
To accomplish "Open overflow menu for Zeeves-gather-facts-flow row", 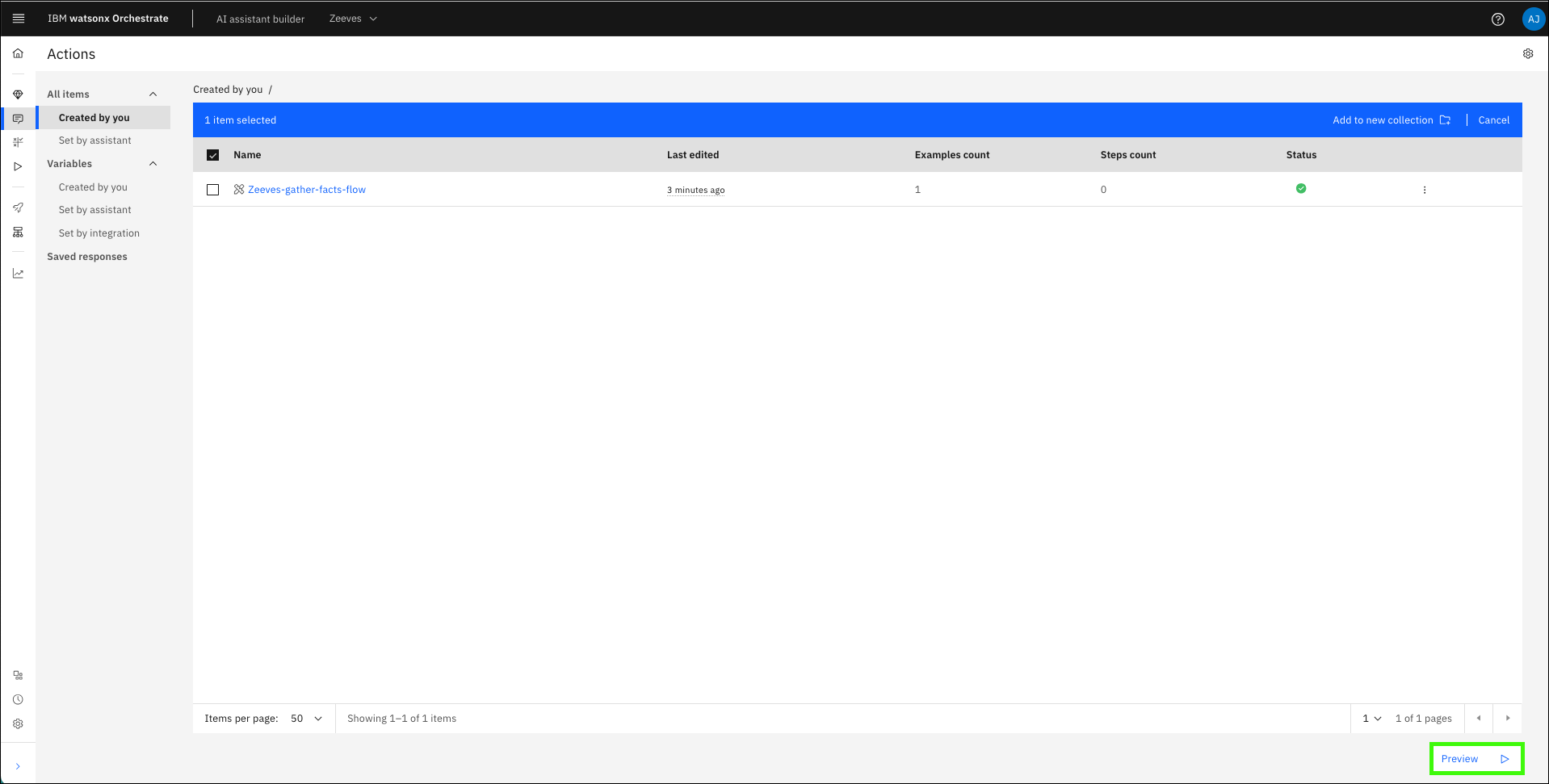I will [1424, 190].
